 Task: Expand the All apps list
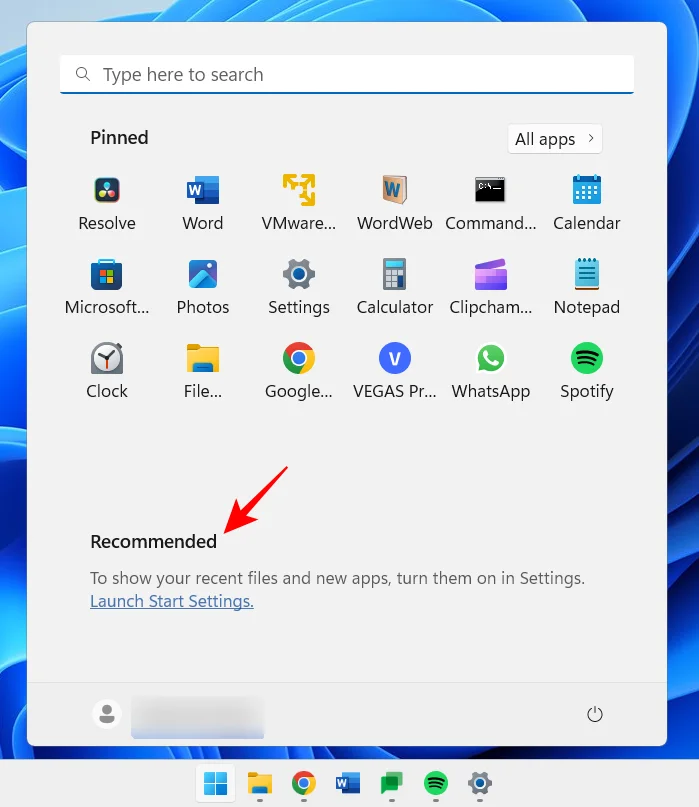tap(555, 139)
